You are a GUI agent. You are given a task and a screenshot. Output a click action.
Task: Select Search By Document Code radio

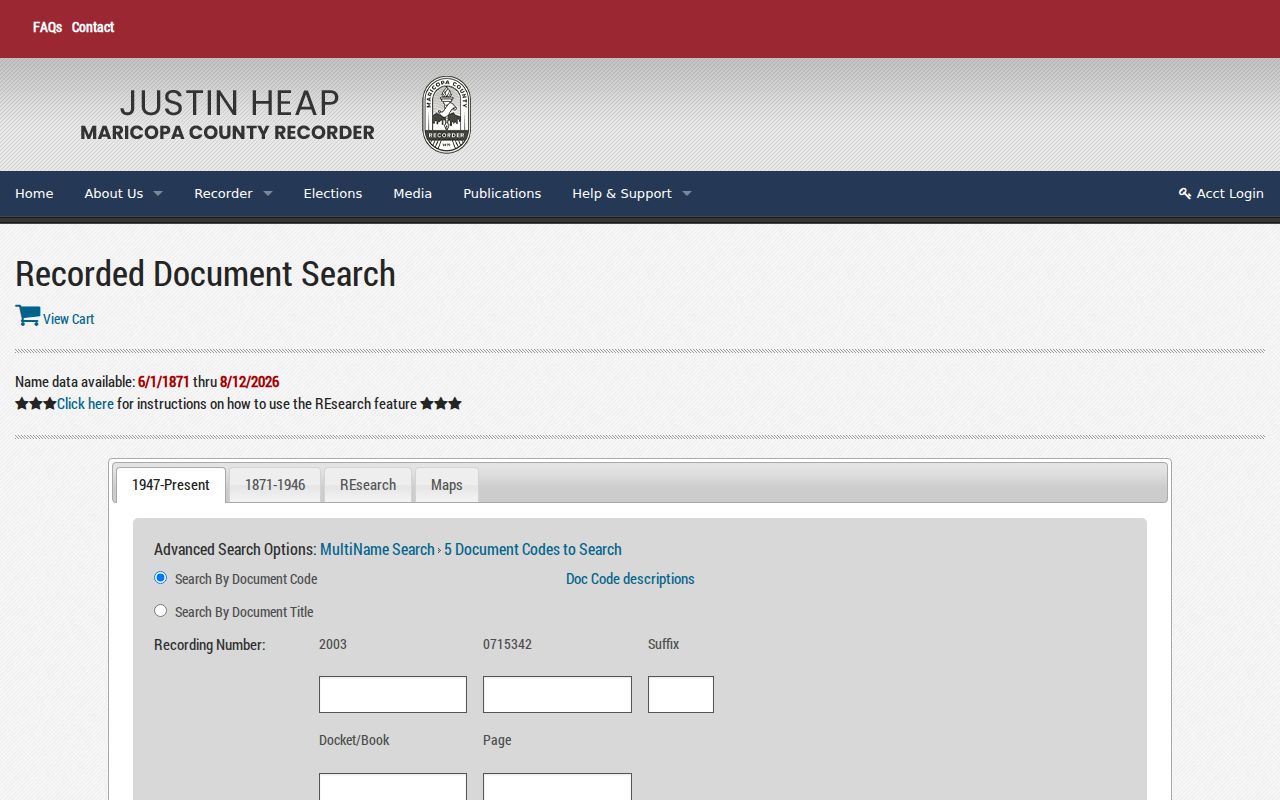pos(160,577)
